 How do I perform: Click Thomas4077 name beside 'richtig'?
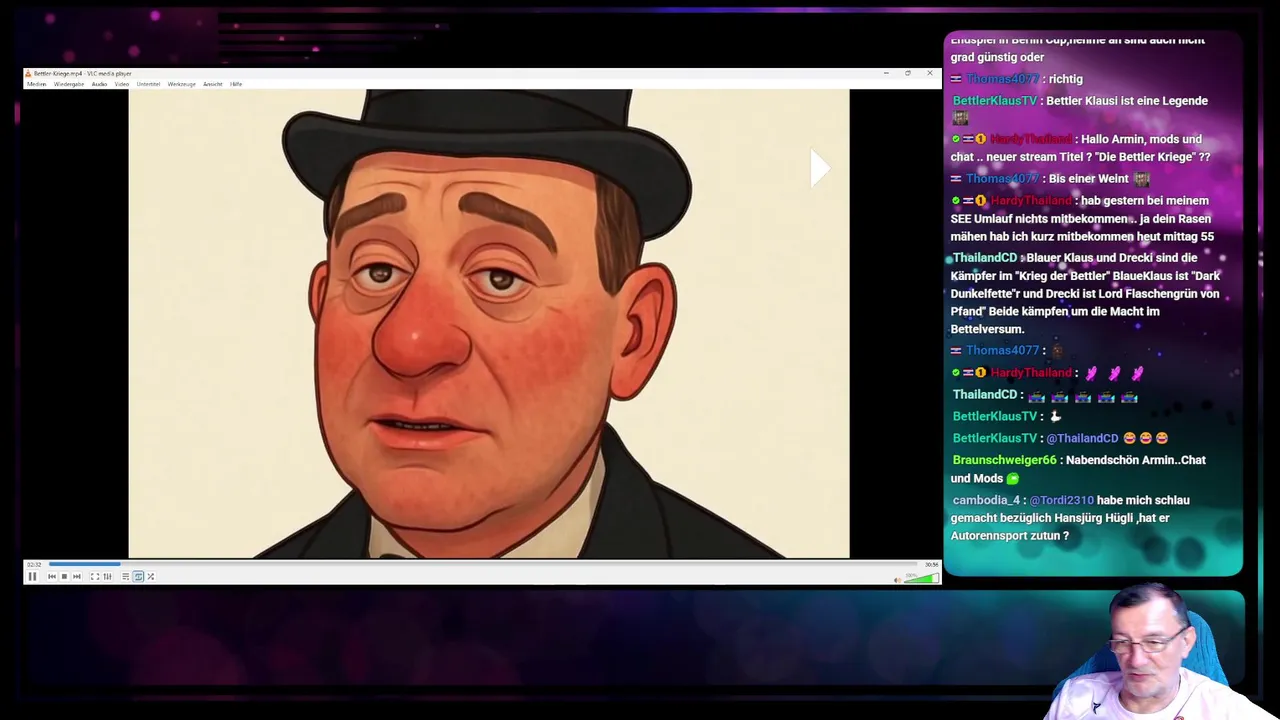click(x=1002, y=79)
